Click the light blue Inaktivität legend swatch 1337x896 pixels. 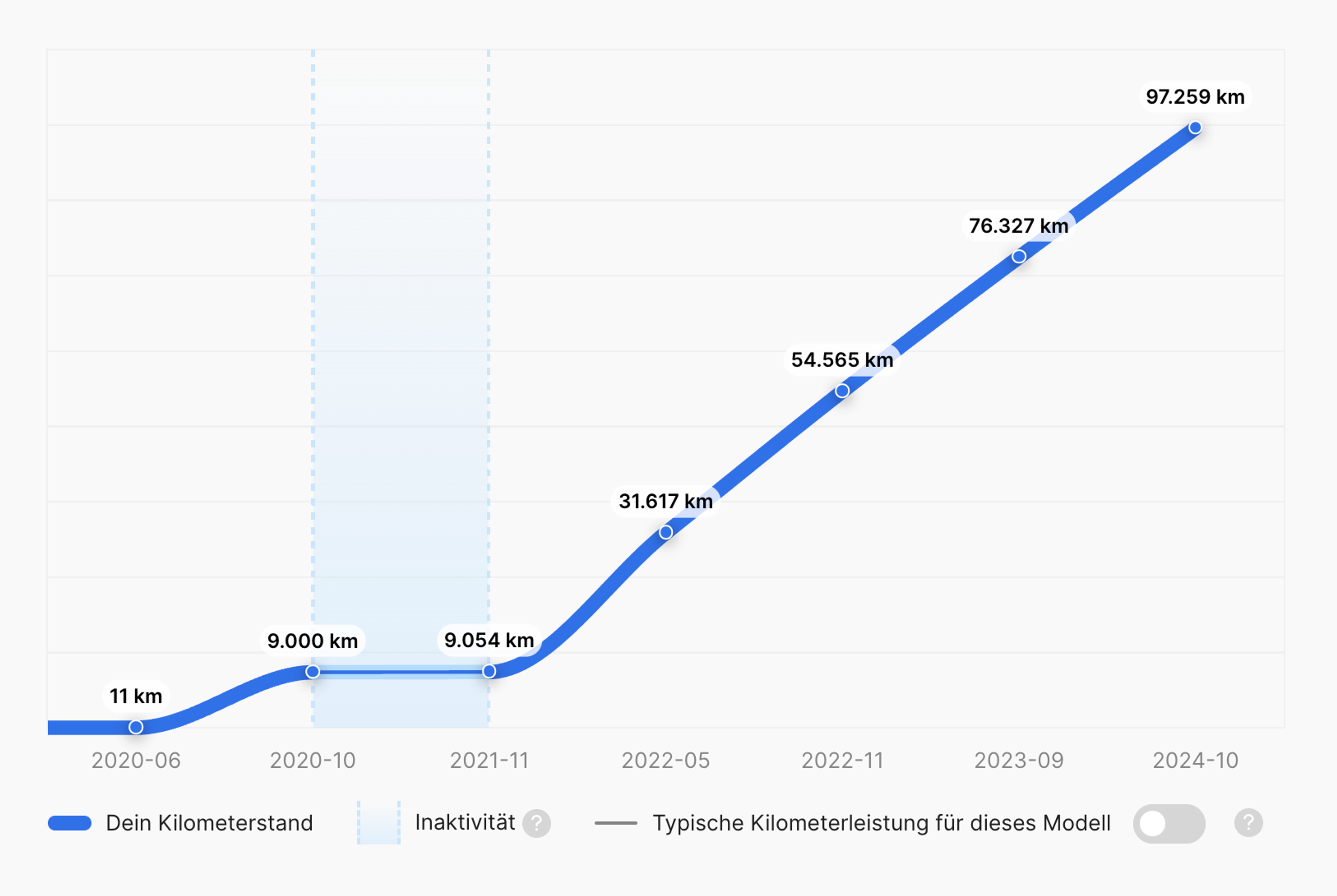(379, 823)
